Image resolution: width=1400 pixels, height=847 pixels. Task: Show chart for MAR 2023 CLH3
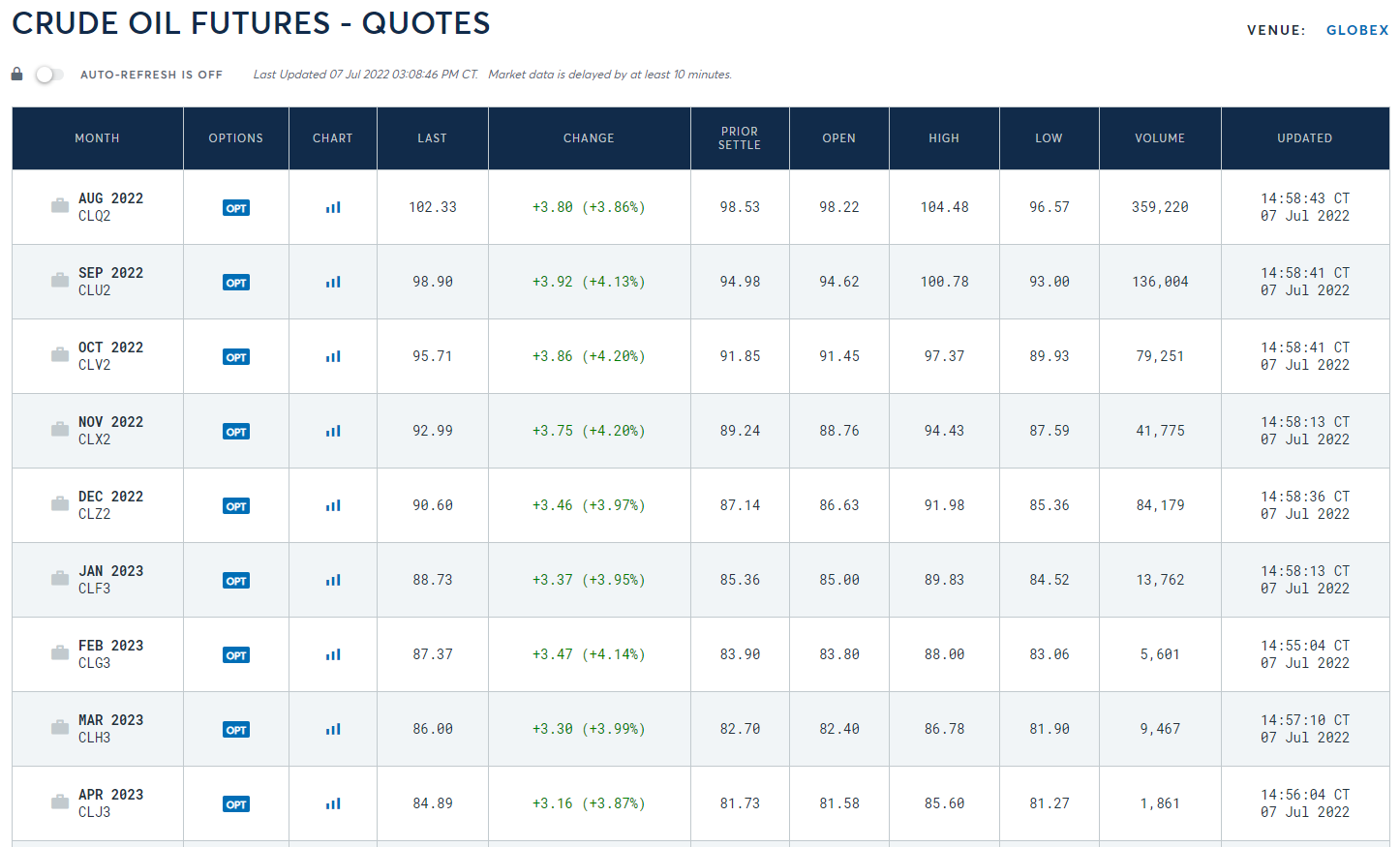tap(333, 729)
